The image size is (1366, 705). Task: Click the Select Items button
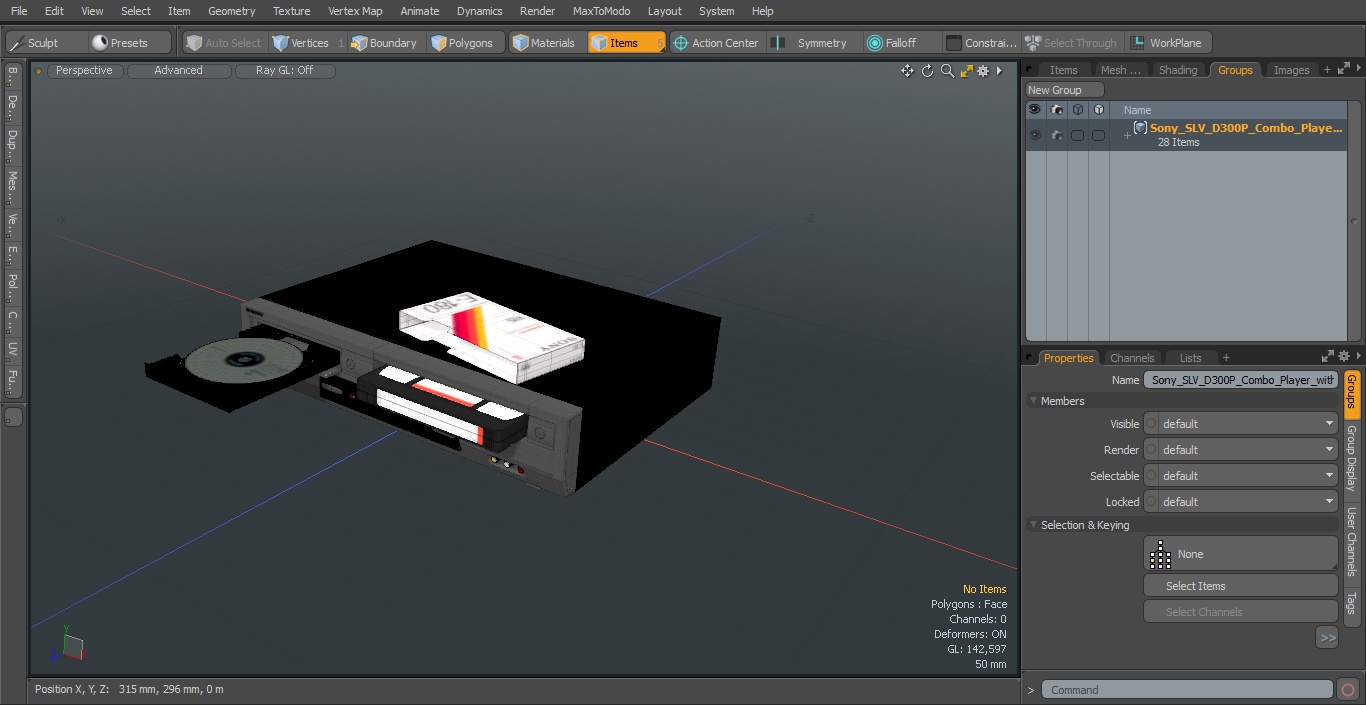[1241, 586]
